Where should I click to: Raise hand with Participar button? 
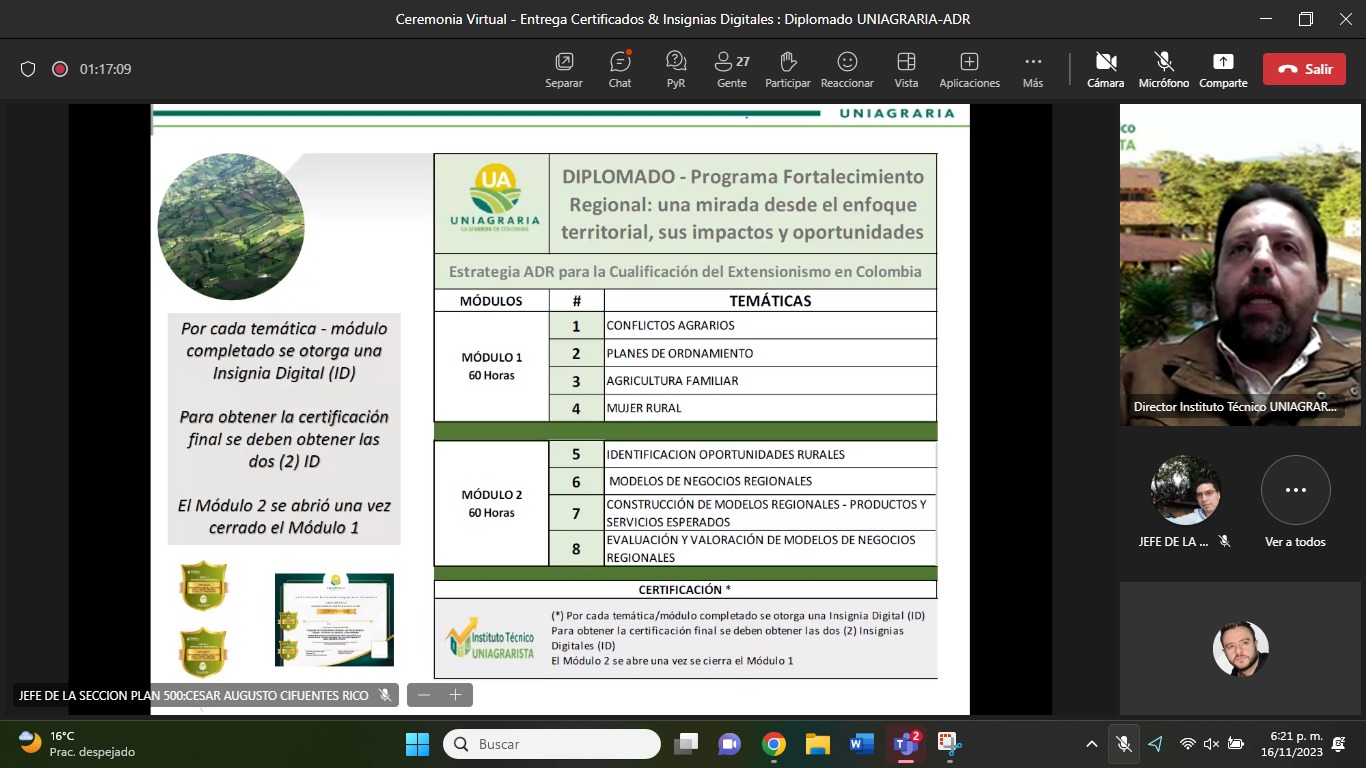pos(788,69)
